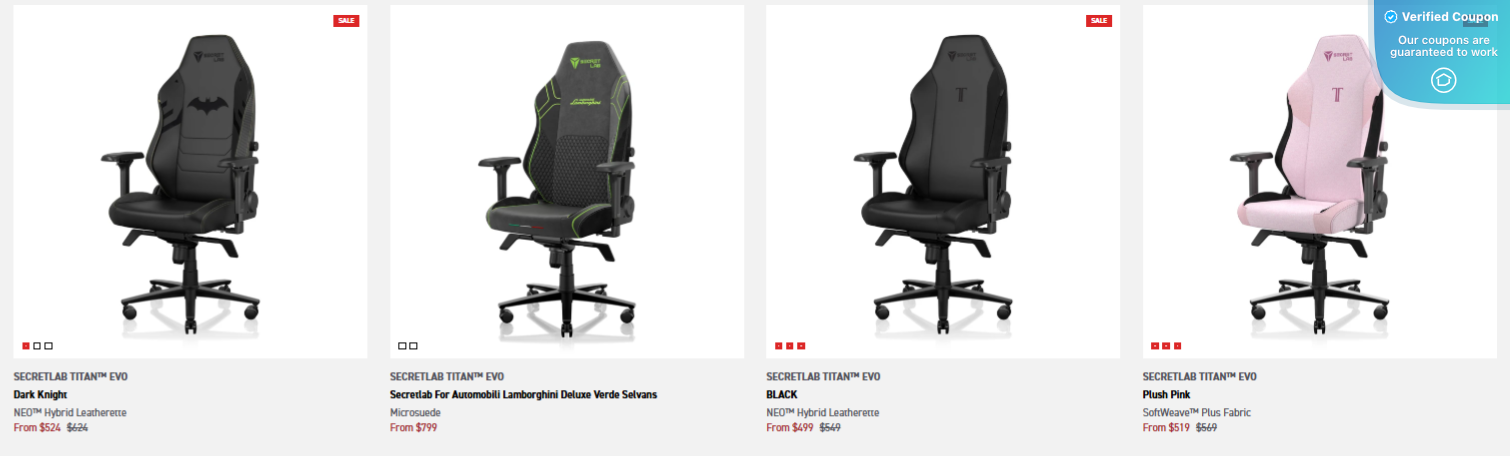This screenshot has height=456, width=1510.
Task: Click the Dark Knight product title
Action: (x=41, y=395)
